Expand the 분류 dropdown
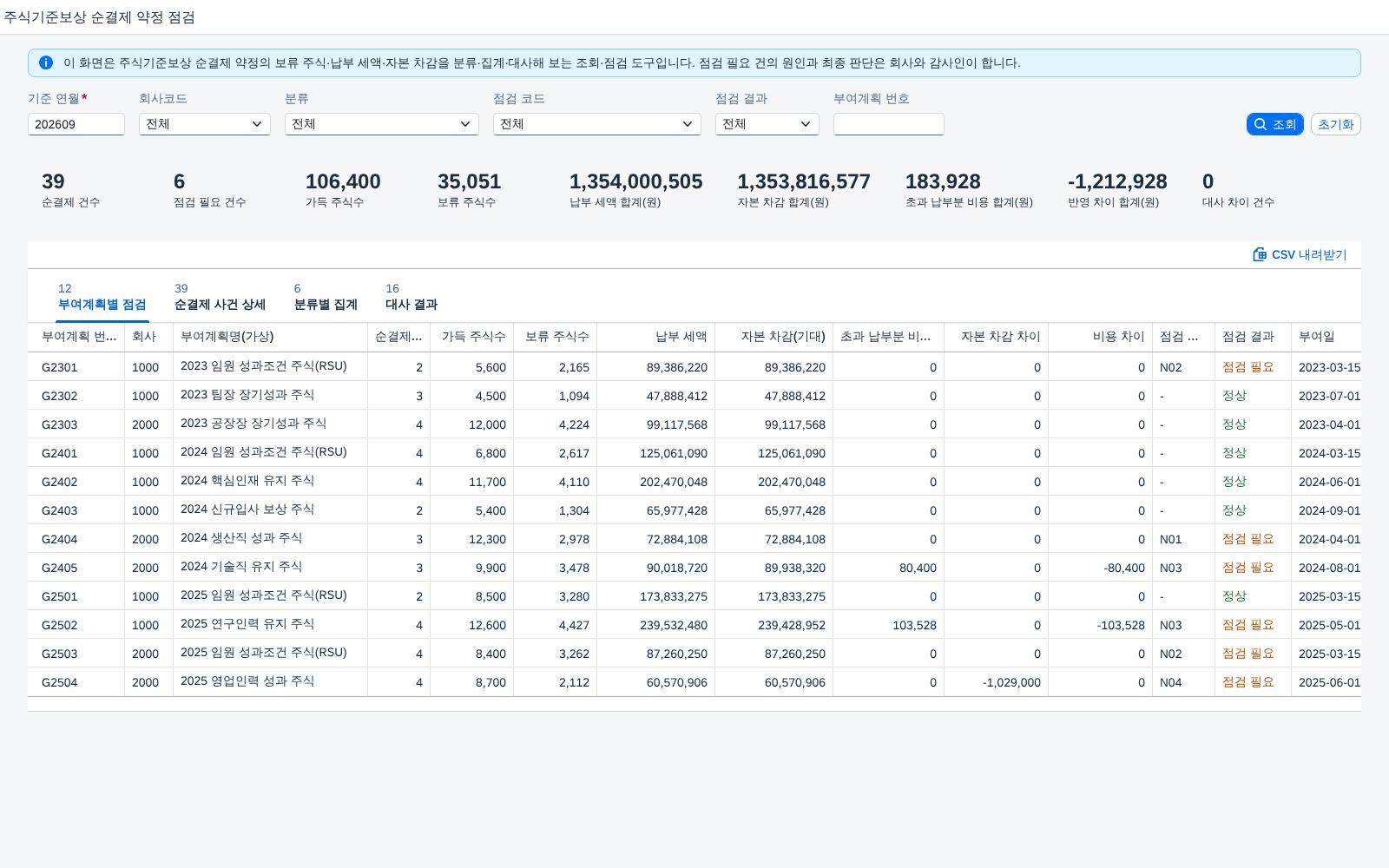 tap(382, 124)
